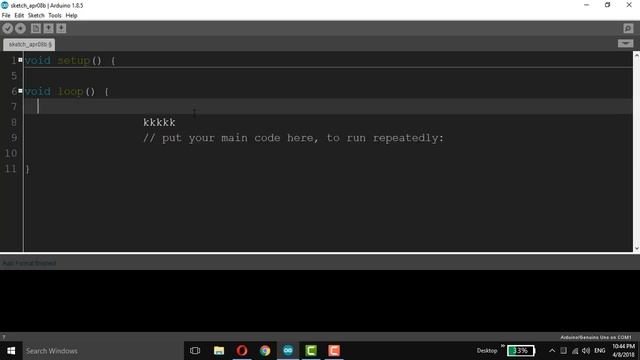The image size is (640, 360).
Task: Open Google Chrome from taskbar
Action: (x=265, y=351)
